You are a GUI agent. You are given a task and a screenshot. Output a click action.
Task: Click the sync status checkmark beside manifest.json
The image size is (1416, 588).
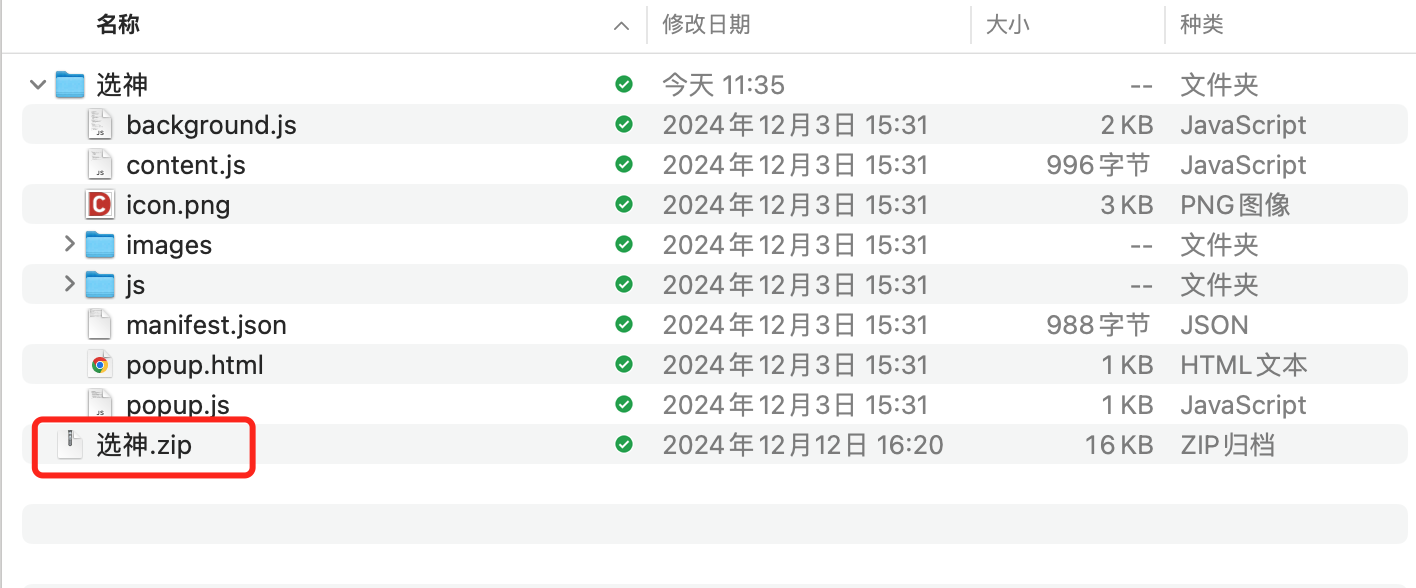click(622, 324)
